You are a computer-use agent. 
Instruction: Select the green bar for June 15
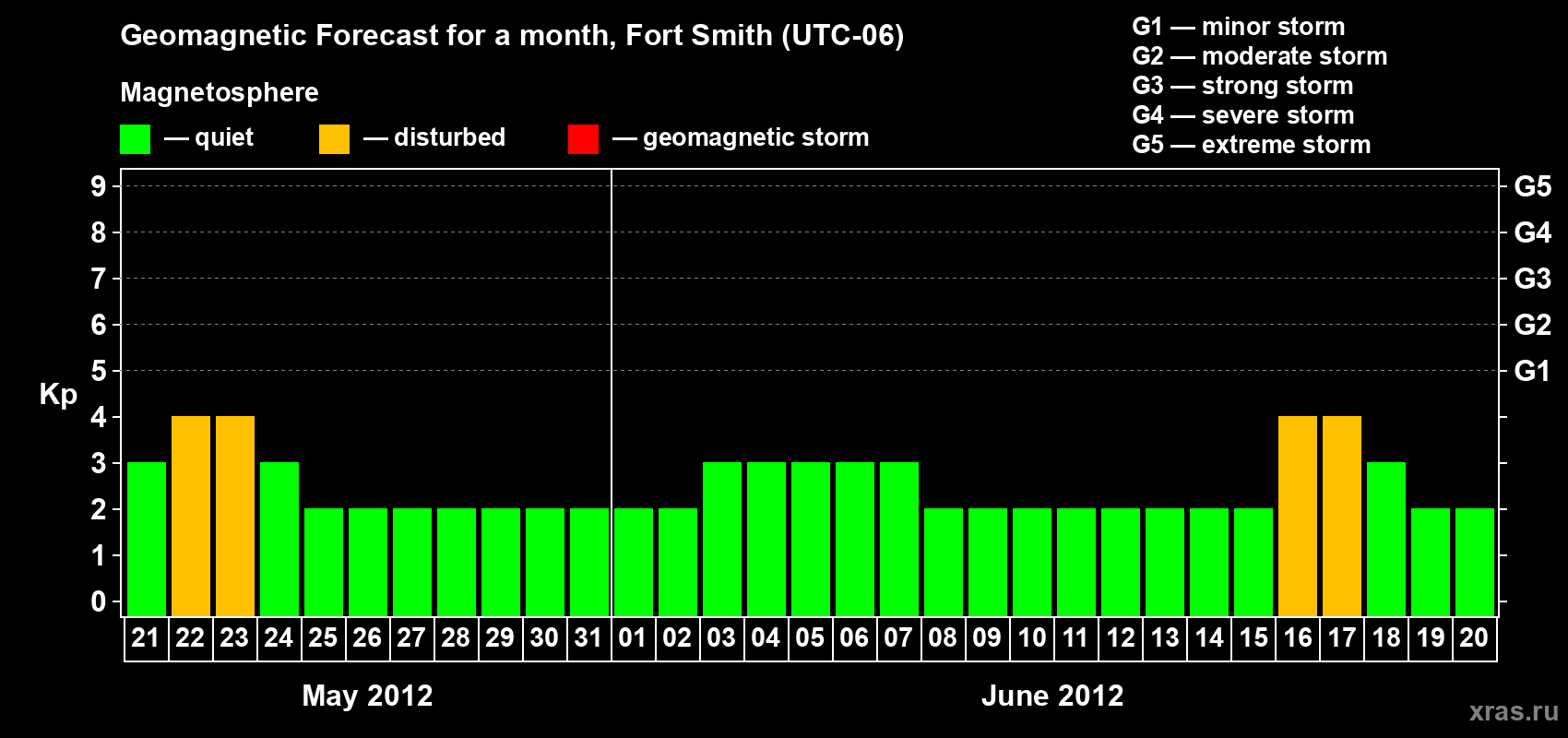1253,562
